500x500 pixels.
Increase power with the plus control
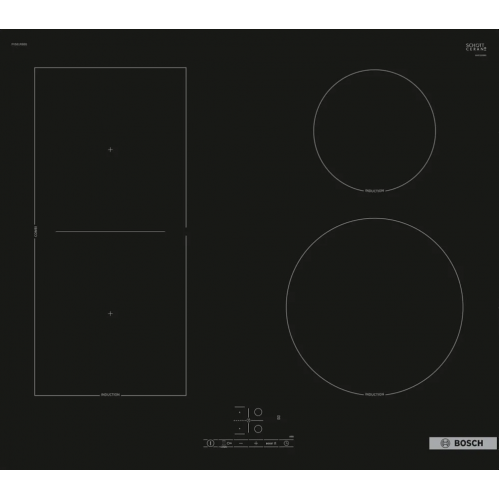coord(256,443)
